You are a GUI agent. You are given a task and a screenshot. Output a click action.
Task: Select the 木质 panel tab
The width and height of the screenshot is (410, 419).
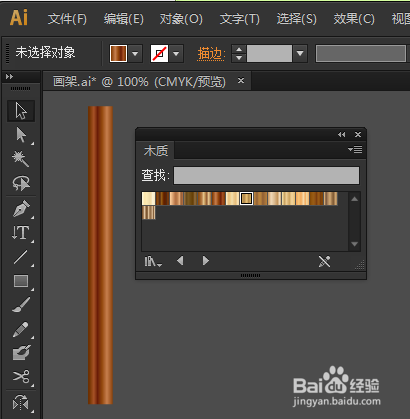coord(156,151)
